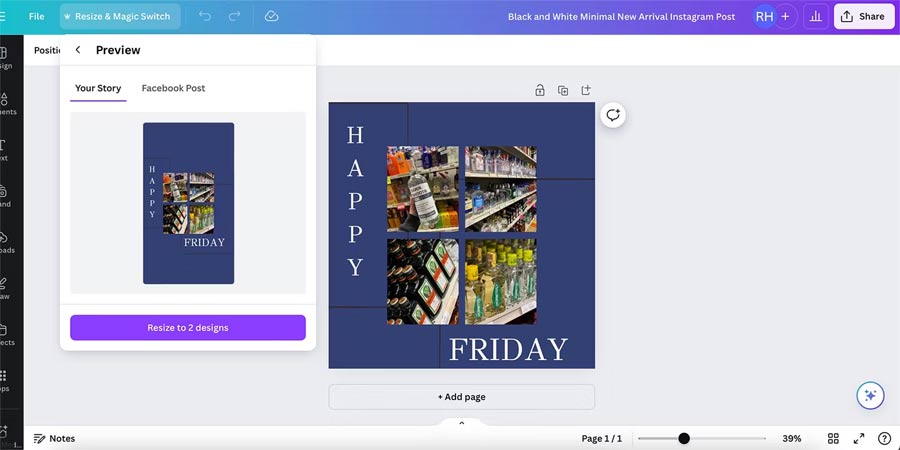Click the + Add page button
Image resolution: width=900 pixels, height=450 pixels.
[x=461, y=397]
